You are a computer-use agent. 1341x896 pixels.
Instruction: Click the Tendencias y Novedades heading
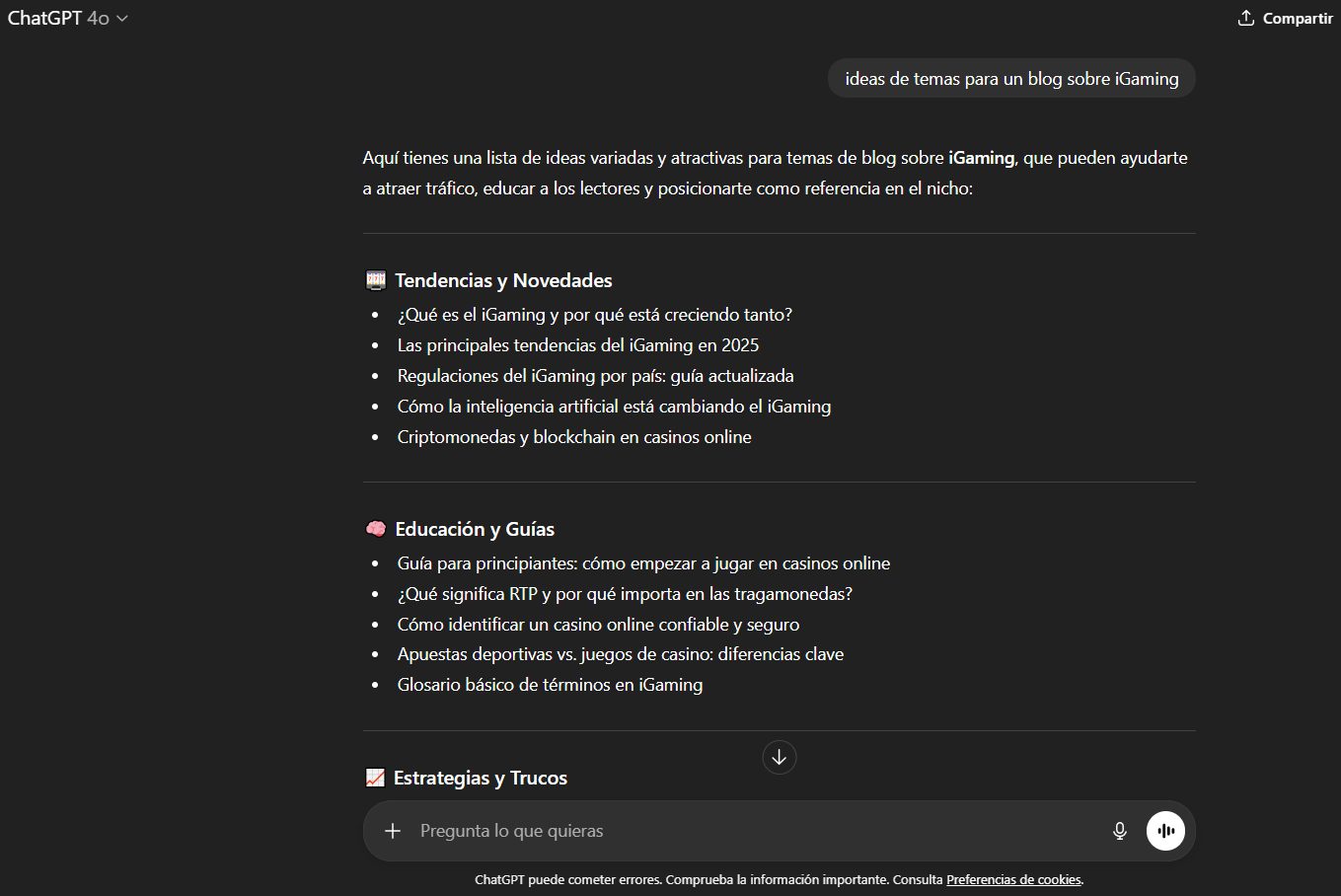tap(503, 279)
